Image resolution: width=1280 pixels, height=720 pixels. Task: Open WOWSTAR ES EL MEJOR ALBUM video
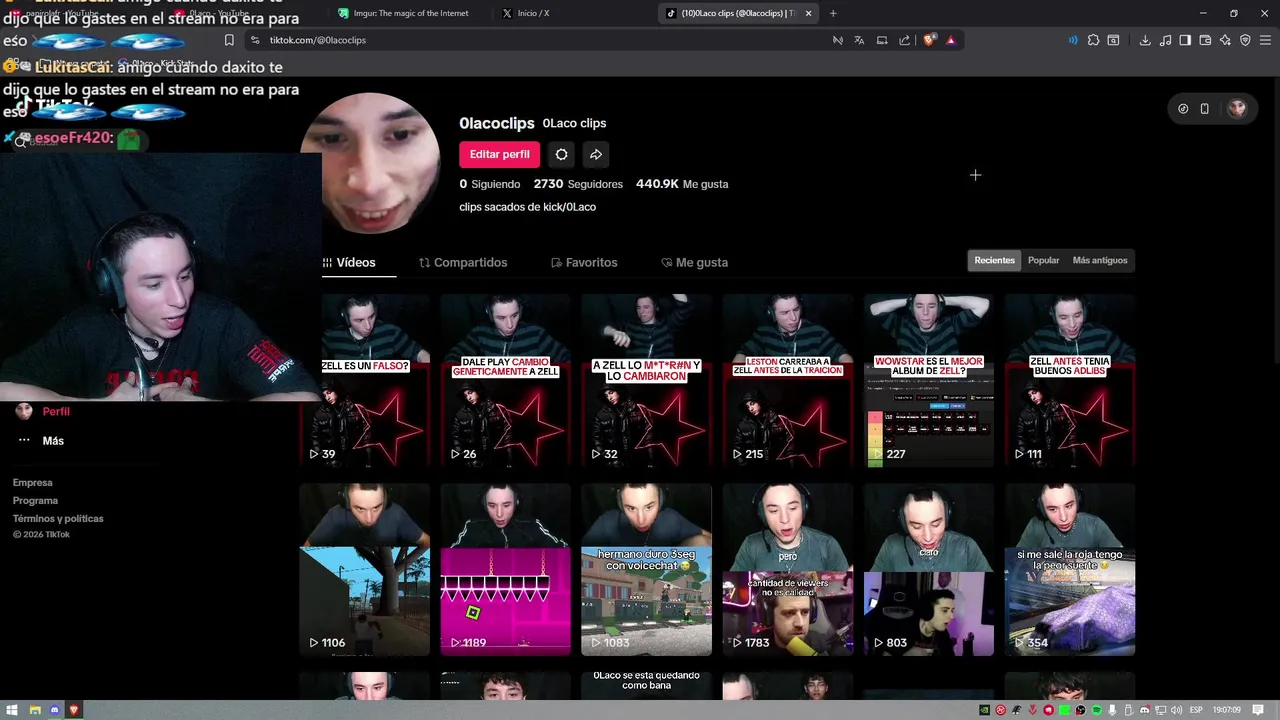coord(929,380)
